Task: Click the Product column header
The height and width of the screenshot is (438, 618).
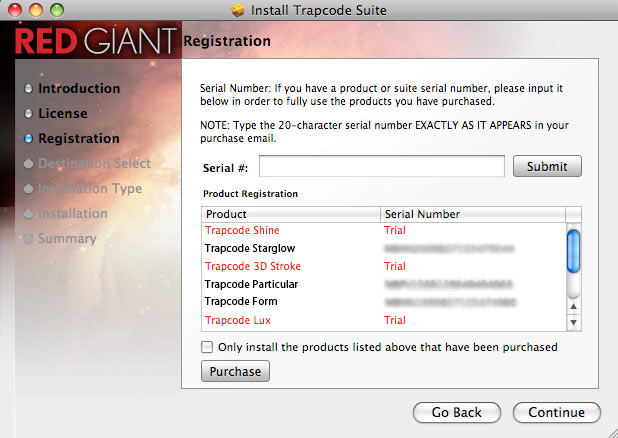Action: point(291,214)
